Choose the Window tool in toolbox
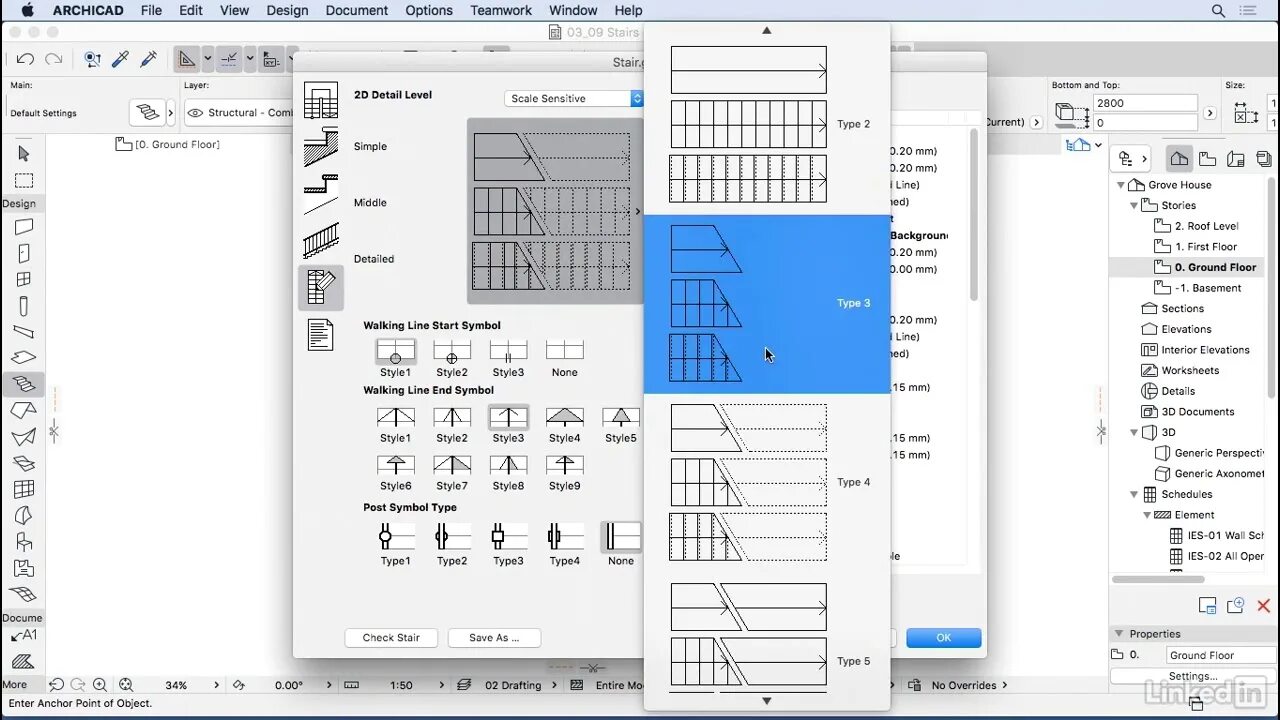Screen dimensions: 1280x720 click(24, 280)
